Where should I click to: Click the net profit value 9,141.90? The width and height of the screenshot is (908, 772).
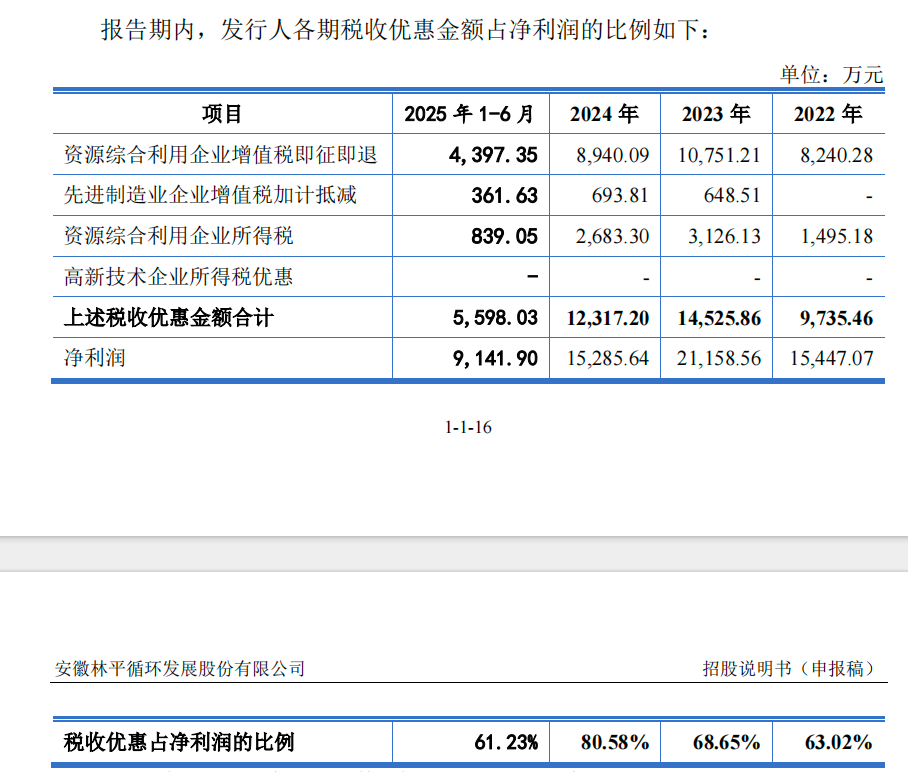(495, 358)
